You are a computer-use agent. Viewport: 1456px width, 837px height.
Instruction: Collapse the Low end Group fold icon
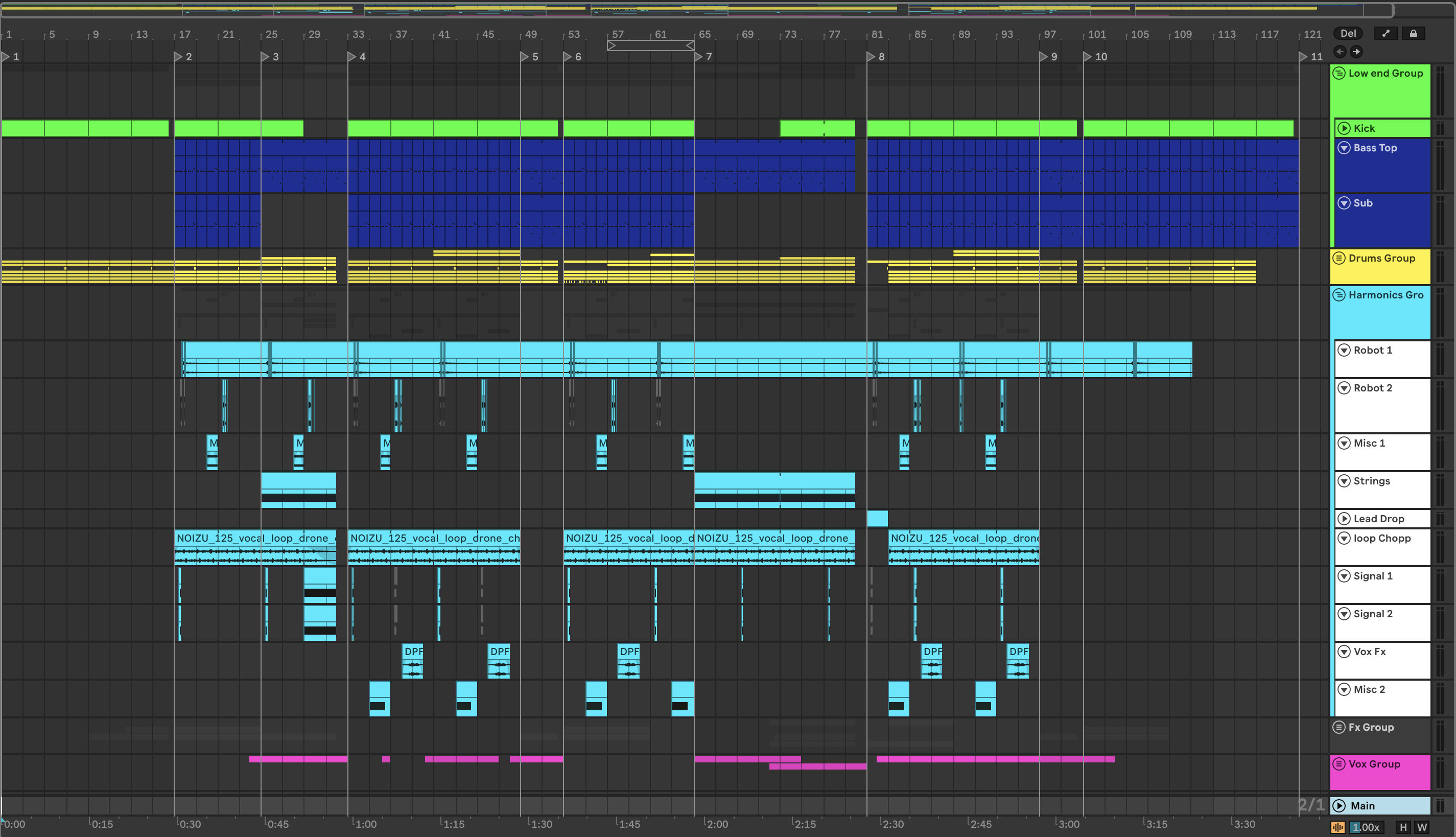click(1339, 73)
